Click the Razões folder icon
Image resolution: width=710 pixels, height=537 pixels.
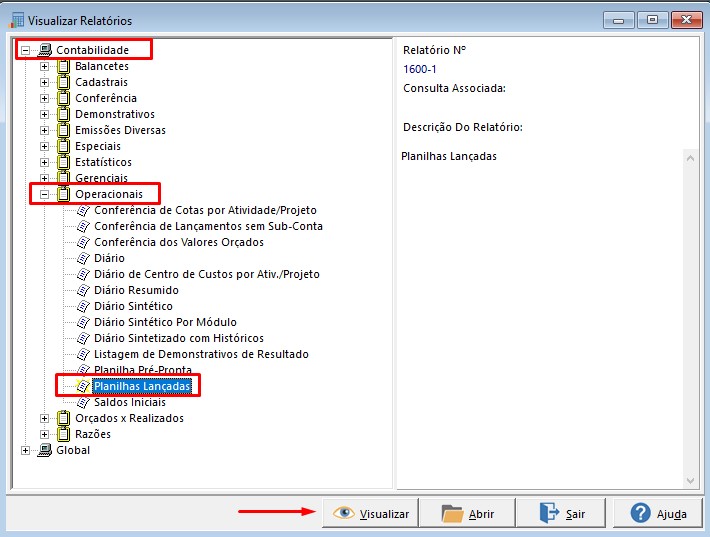coord(63,434)
